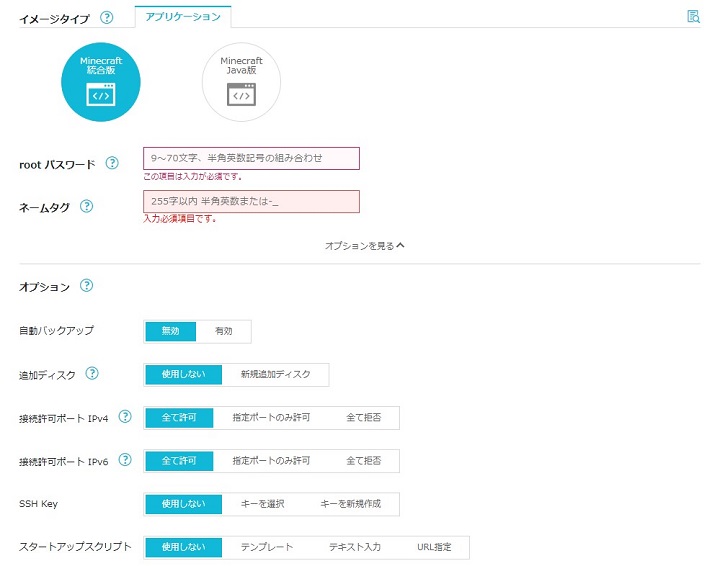This screenshot has width=720, height=566.
Task: Open help icon next to ネームタグ
Action: pos(86,207)
